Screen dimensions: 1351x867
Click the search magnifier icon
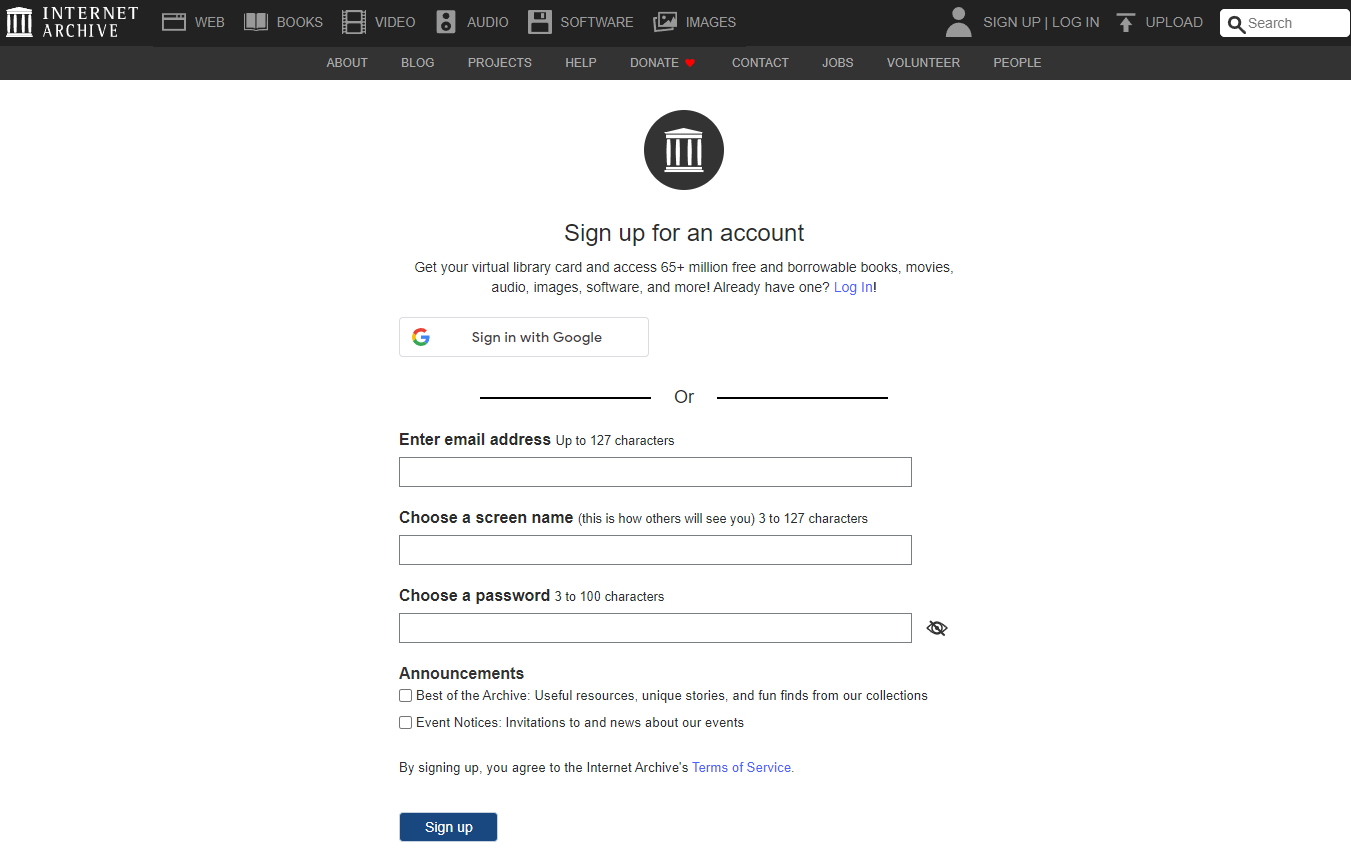(1235, 22)
